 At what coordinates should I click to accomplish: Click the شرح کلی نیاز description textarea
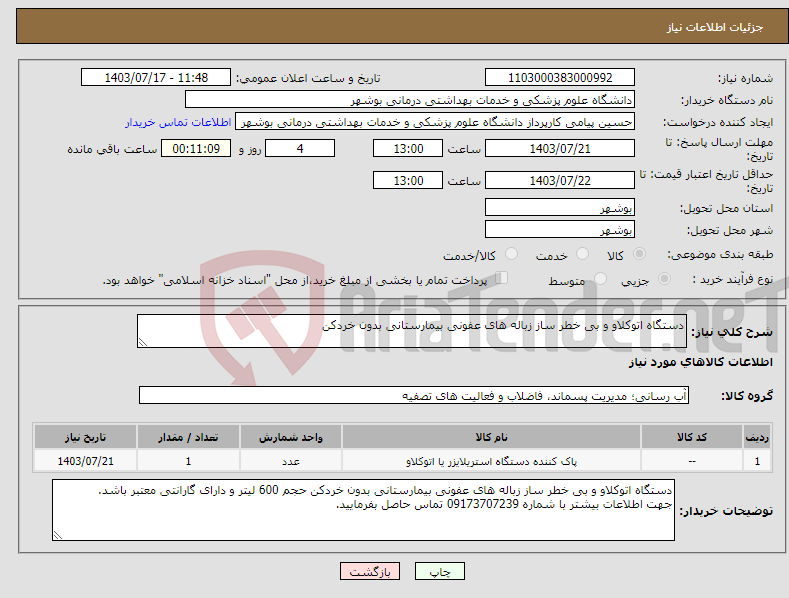(x=412, y=331)
